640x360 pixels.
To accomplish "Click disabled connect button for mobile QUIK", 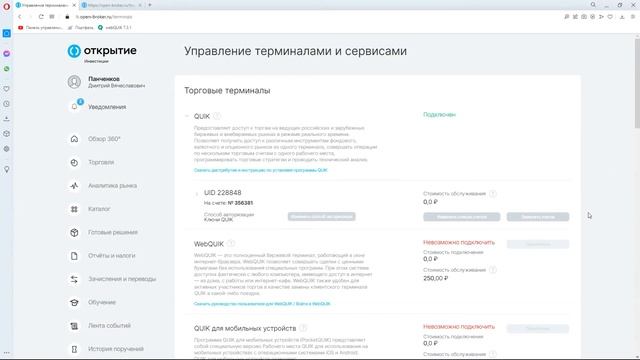I will point(538,329).
